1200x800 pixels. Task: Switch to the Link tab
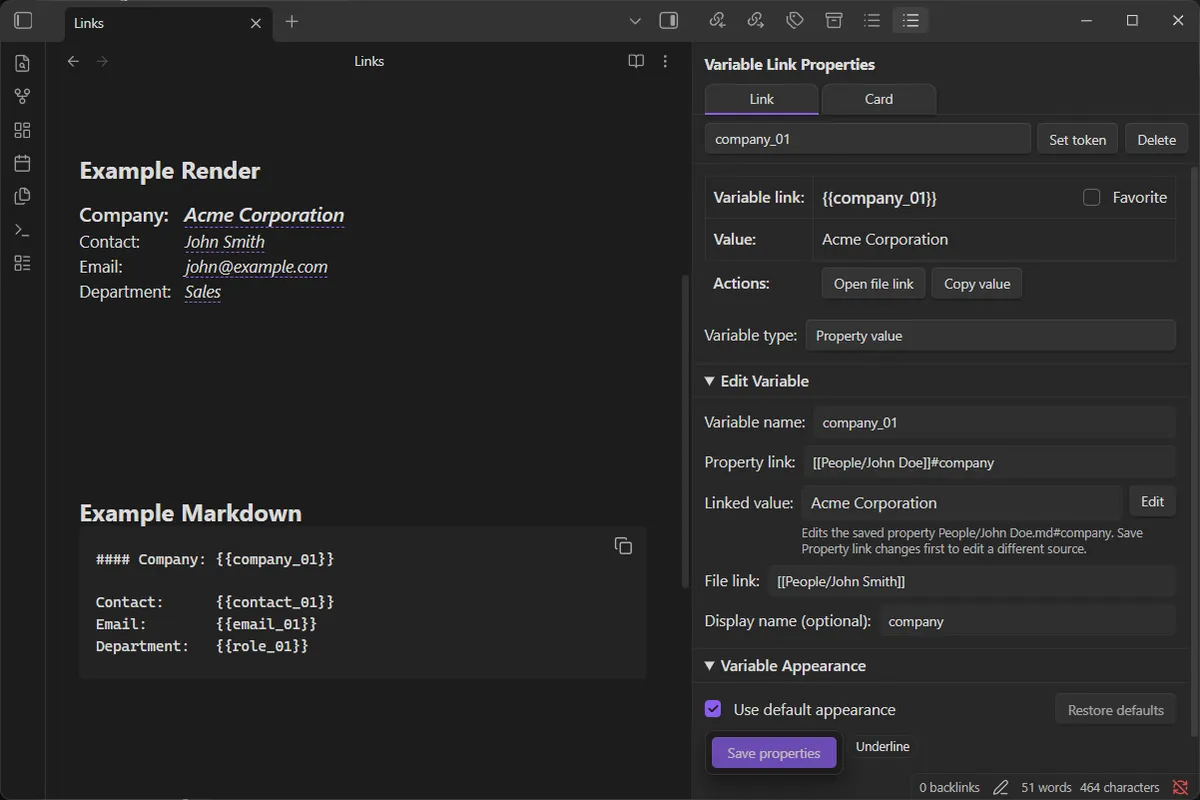coord(762,99)
